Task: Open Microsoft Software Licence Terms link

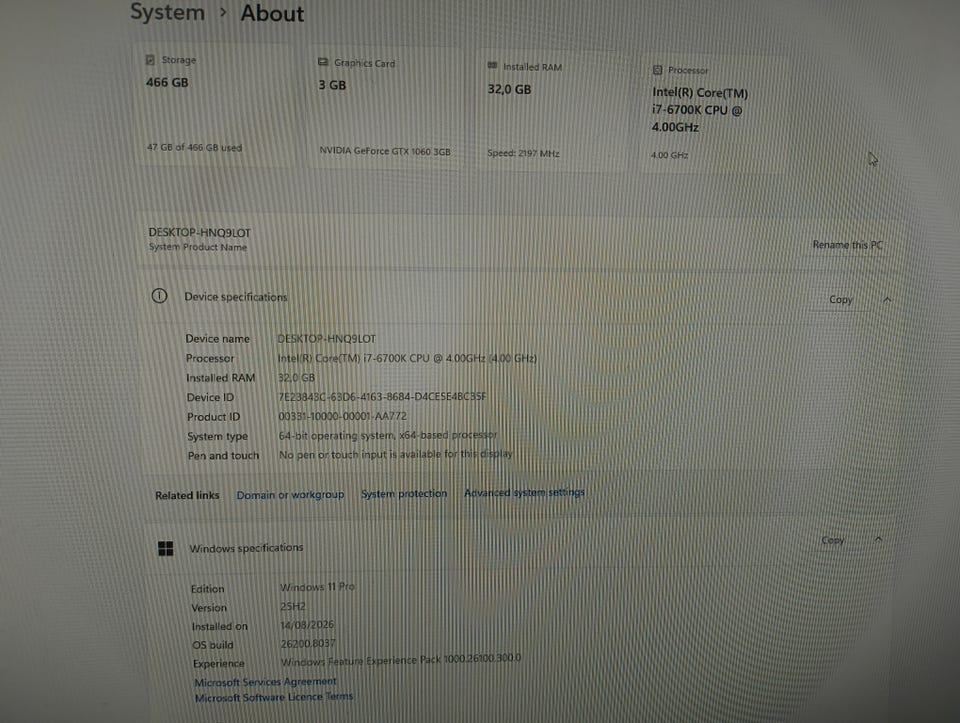Action: tap(274, 697)
